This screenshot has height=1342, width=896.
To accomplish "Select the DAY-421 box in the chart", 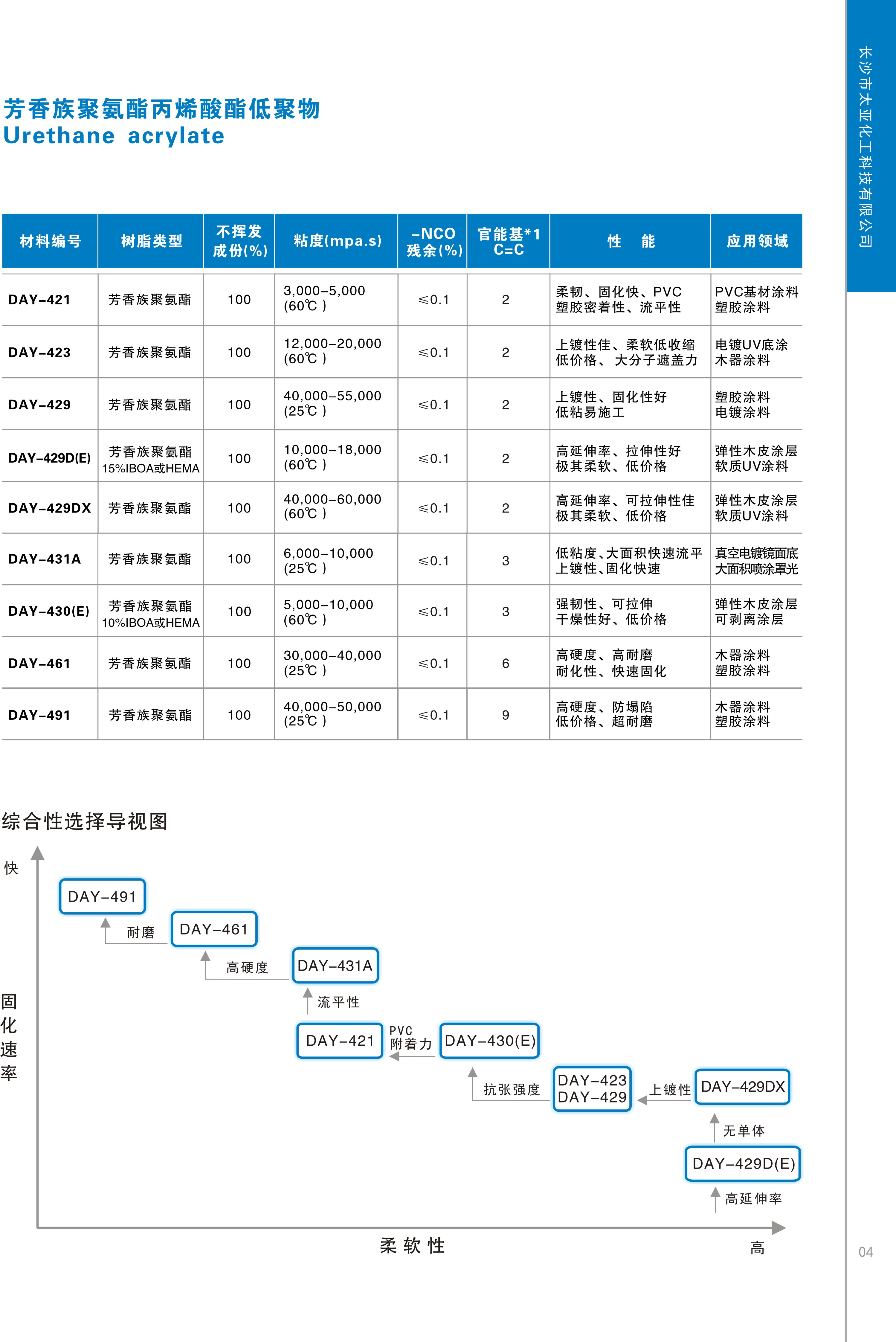I will point(340,1040).
